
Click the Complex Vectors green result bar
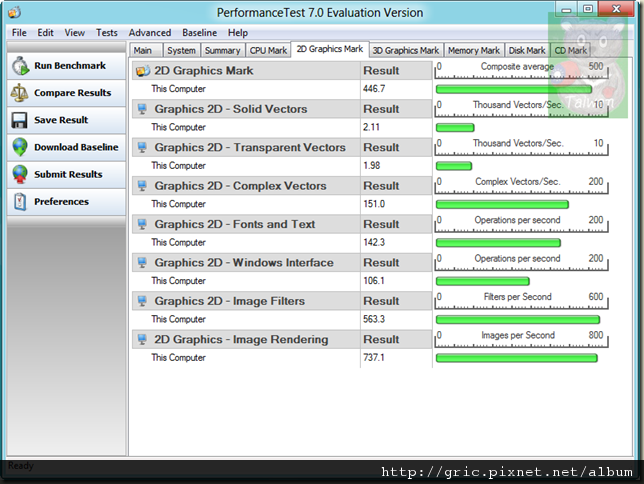pyautogui.click(x=502, y=204)
